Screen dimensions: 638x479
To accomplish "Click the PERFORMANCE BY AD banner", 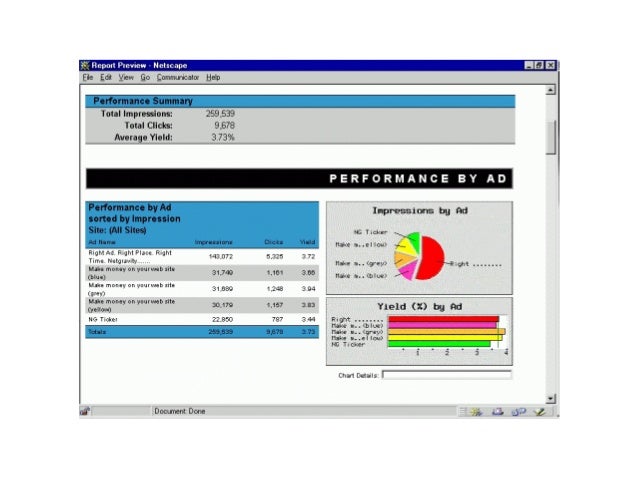I will [299, 179].
